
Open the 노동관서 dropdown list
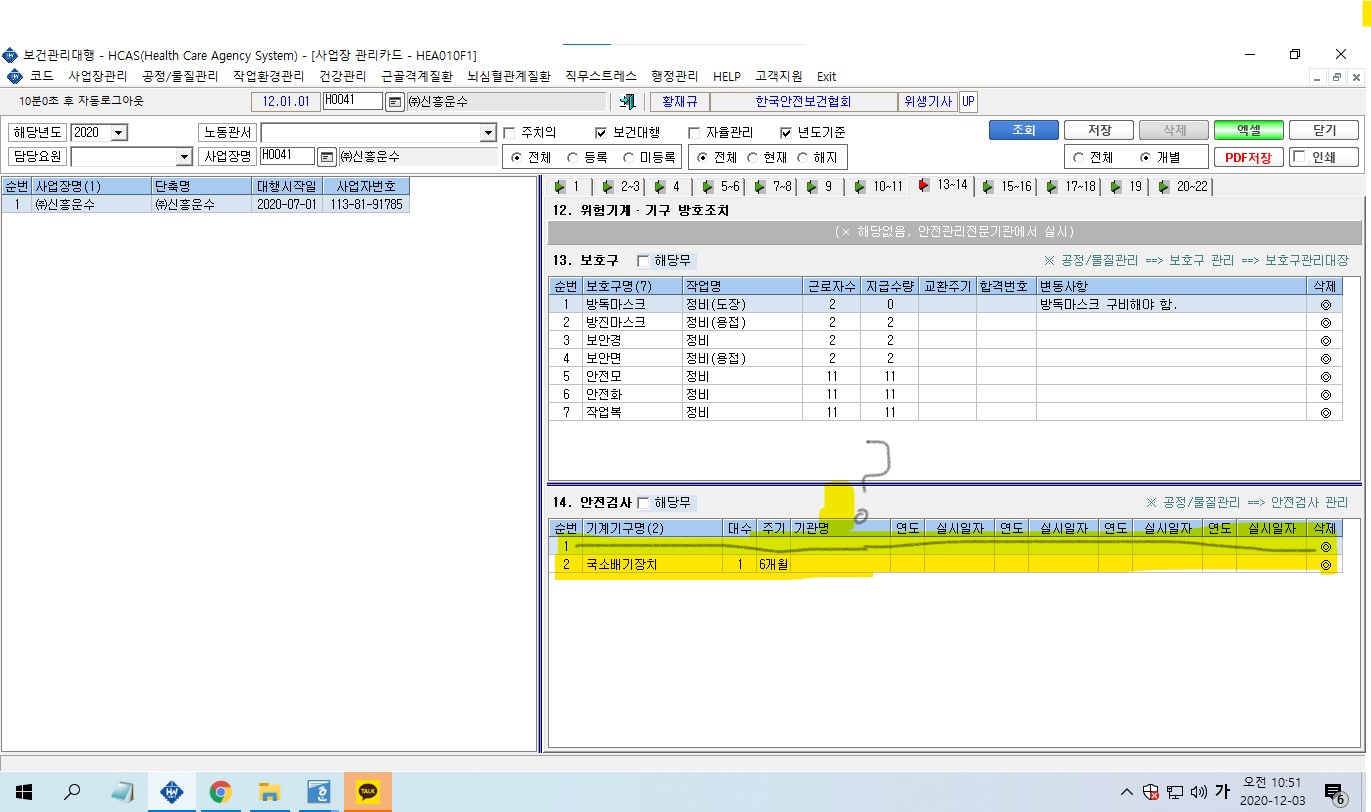click(488, 132)
